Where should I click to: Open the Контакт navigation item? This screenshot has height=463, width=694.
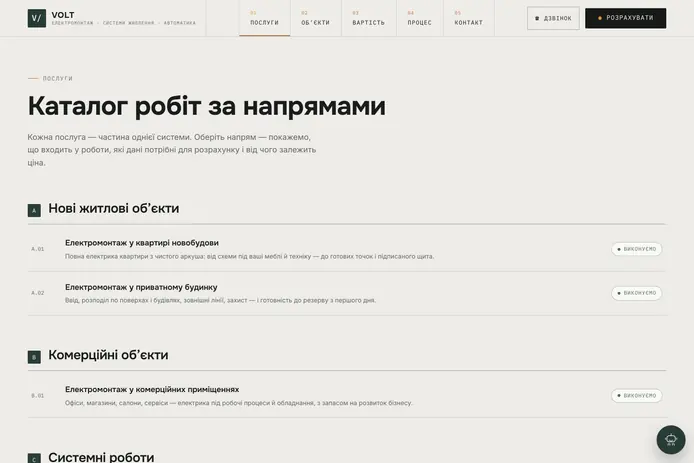click(x=469, y=18)
